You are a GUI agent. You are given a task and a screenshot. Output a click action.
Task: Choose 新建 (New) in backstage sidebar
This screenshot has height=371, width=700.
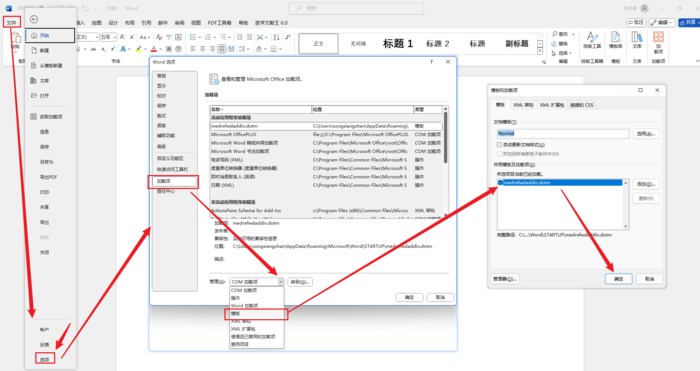(40, 50)
